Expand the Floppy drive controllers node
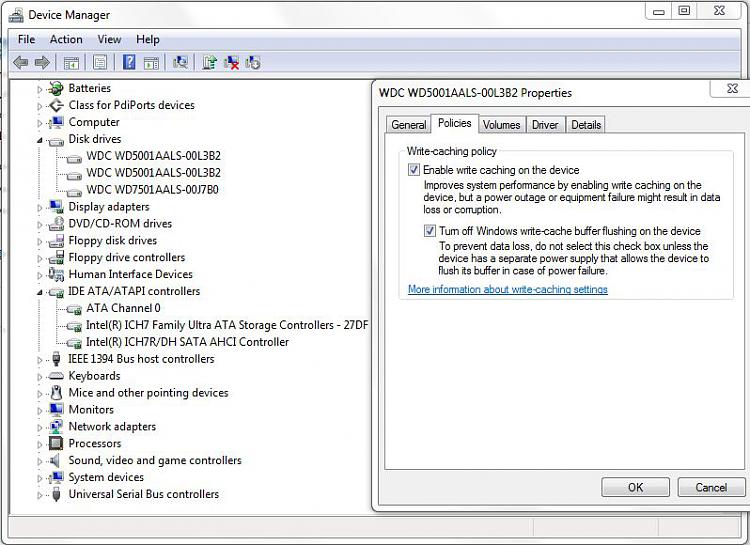The width and height of the screenshot is (750, 545). pyautogui.click(x=40, y=258)
